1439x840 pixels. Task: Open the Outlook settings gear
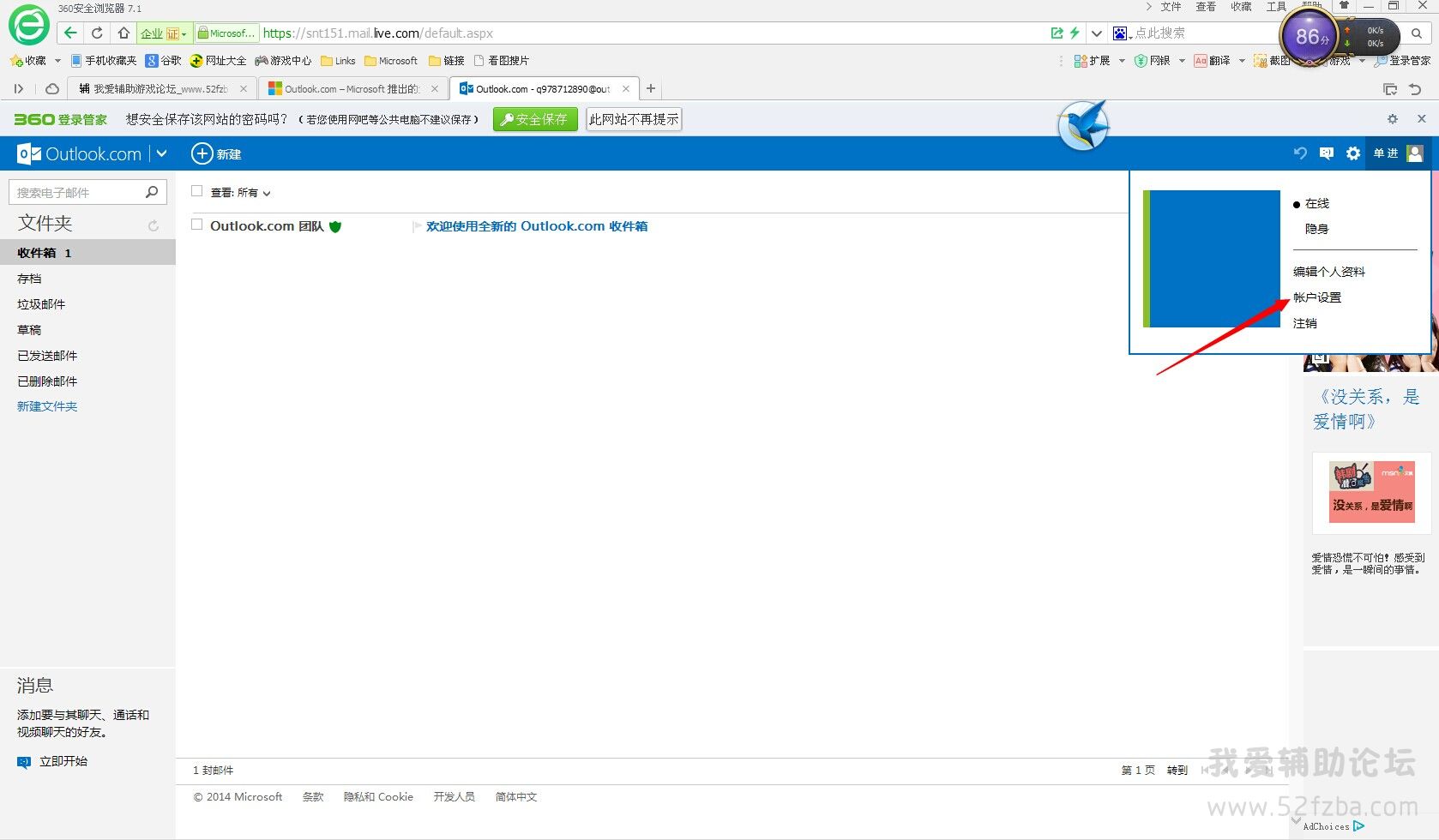pyautogui.click(x=1353, y=153)
